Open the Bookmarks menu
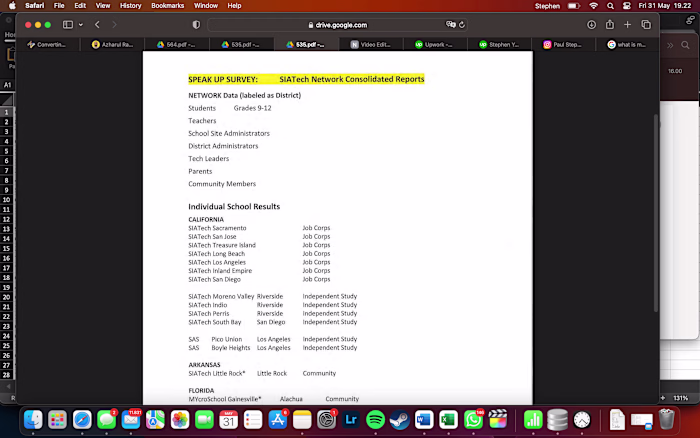700x438 pixels. point(167,6)
